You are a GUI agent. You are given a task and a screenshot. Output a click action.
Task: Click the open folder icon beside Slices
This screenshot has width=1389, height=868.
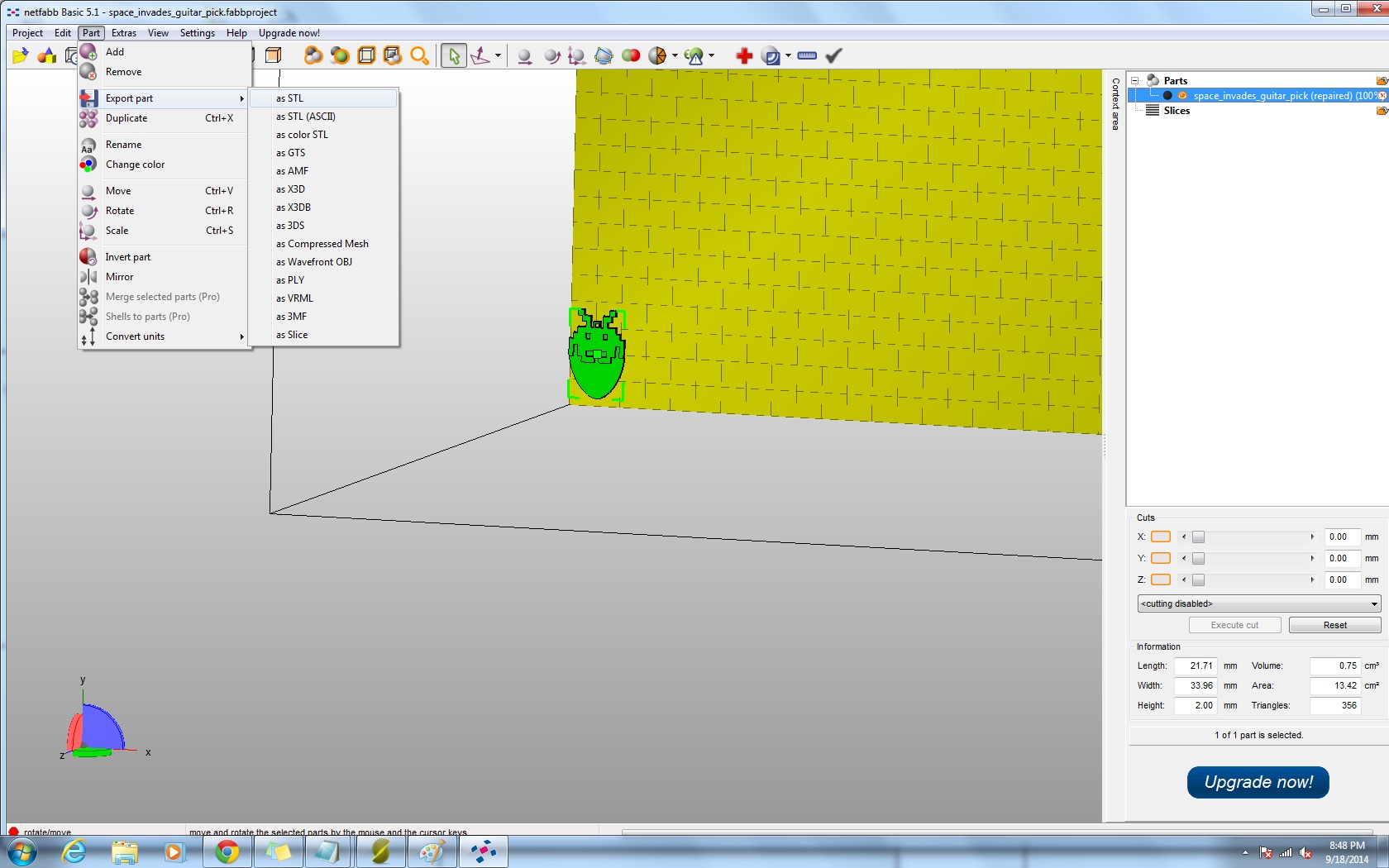(x=1382, y=110)
